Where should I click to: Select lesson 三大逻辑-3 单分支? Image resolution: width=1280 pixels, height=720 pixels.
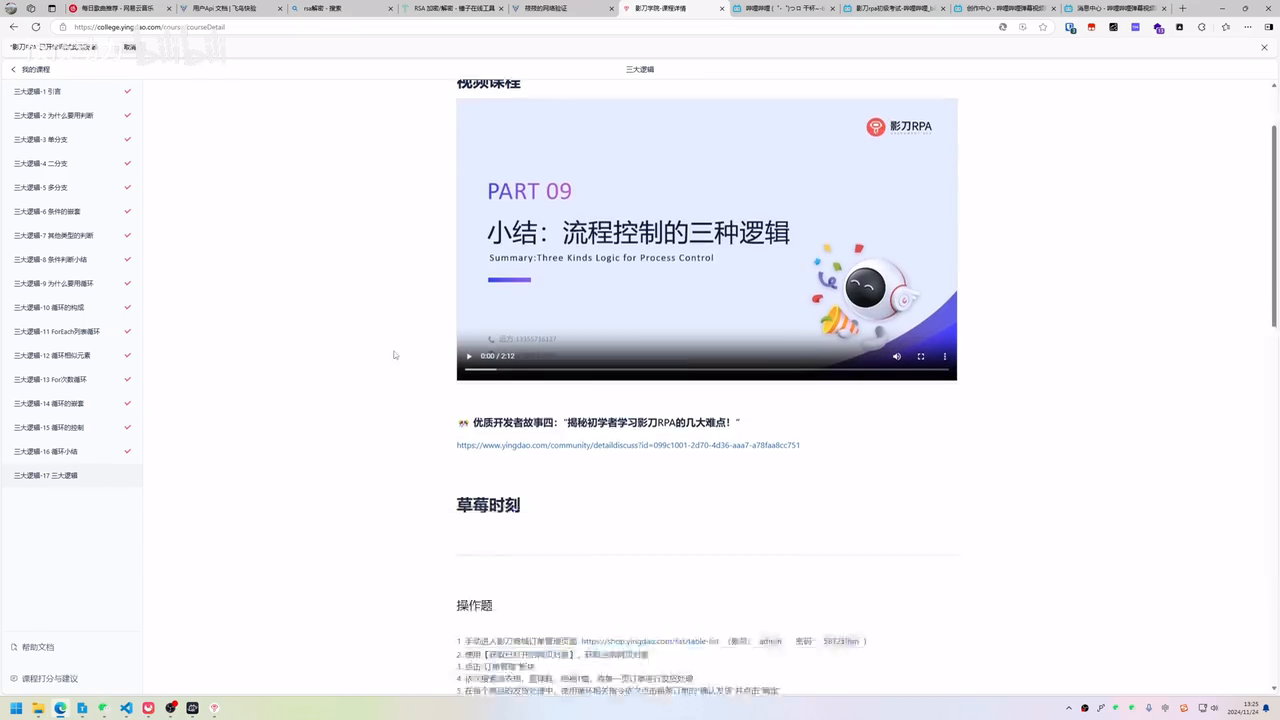[x=71, y=139]
